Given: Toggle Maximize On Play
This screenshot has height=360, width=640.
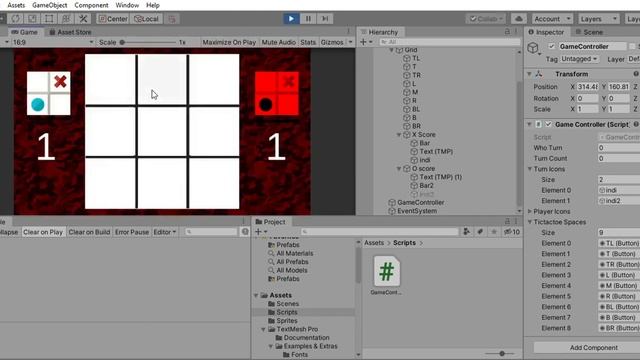Looking at the screenshot, I should coord(229,42).
